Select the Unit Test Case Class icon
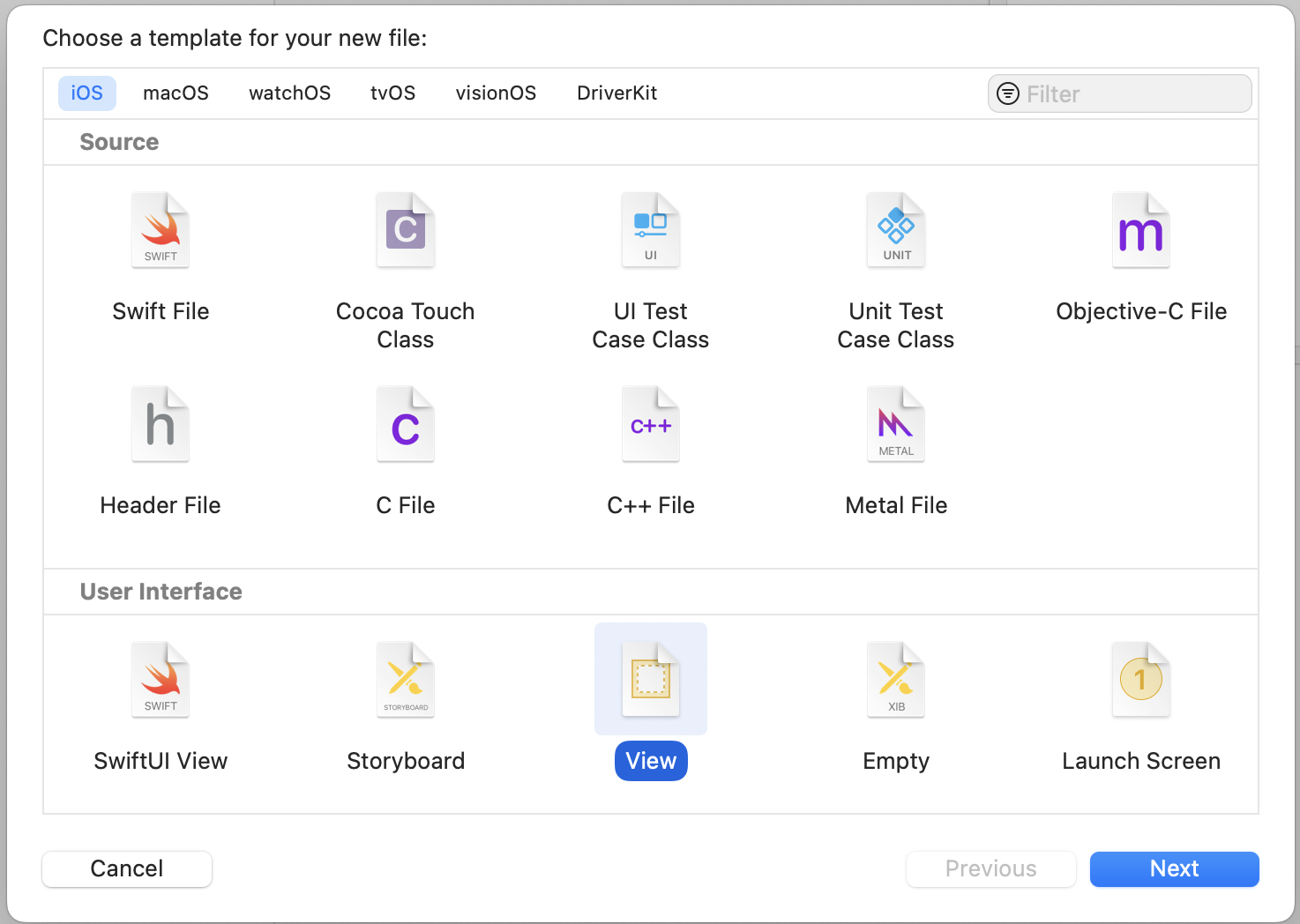Viewport: 1300px width, 924px height. point(896,231)
